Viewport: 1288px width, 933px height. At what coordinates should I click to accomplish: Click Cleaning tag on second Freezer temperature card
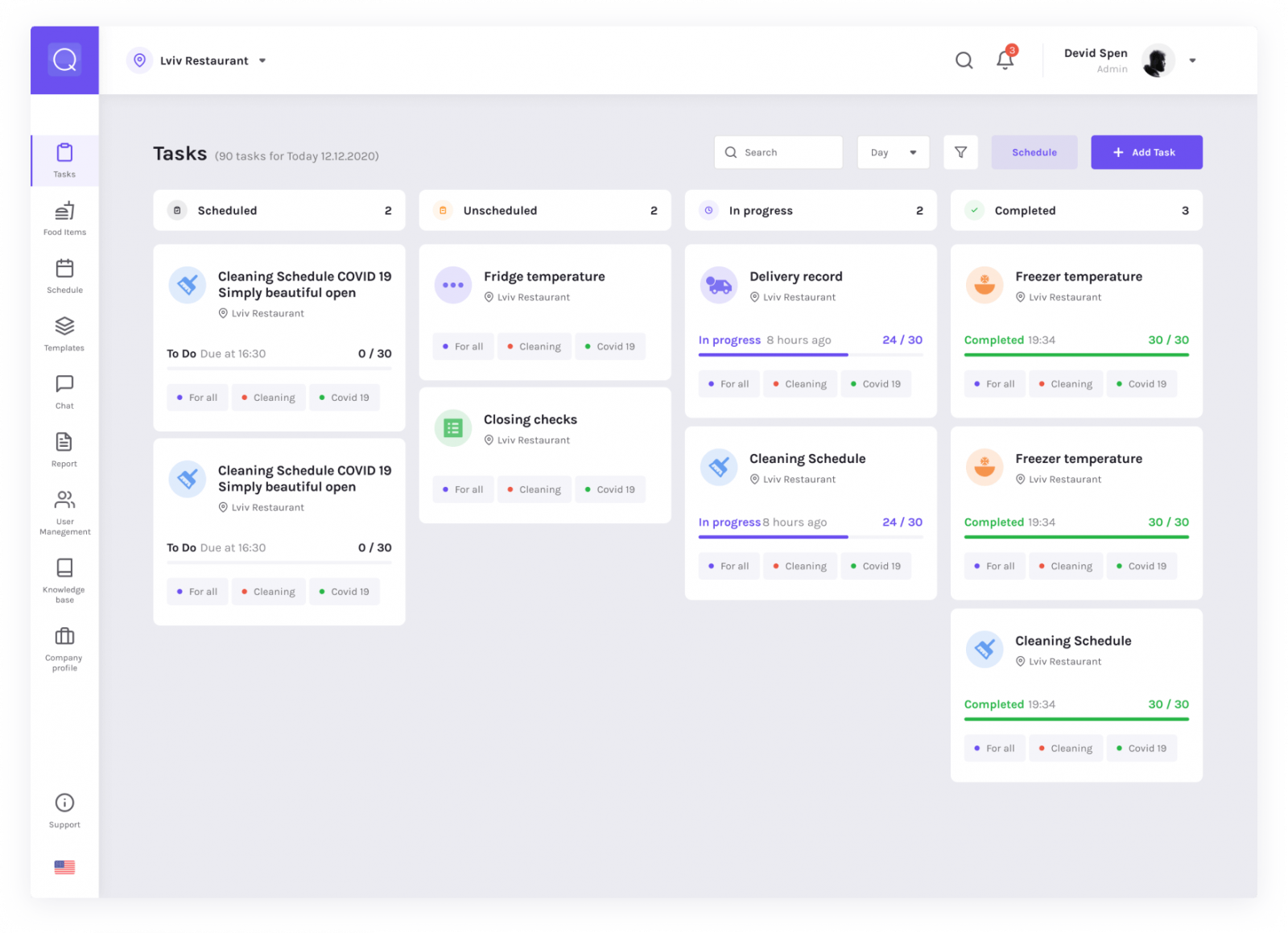coord(1066,566)
